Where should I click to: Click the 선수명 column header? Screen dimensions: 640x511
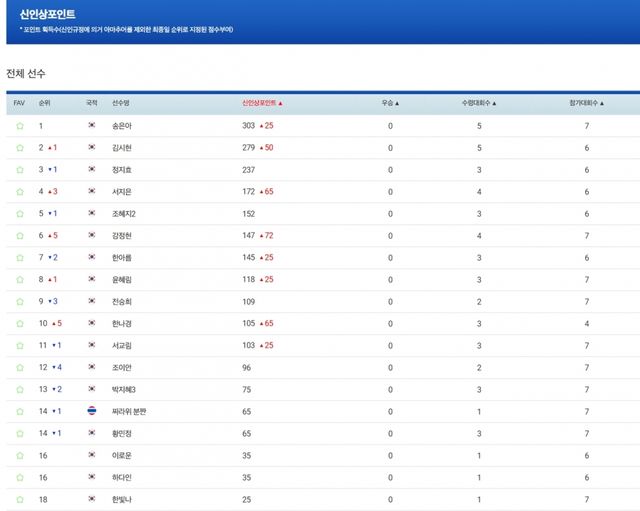pos(121,103)
